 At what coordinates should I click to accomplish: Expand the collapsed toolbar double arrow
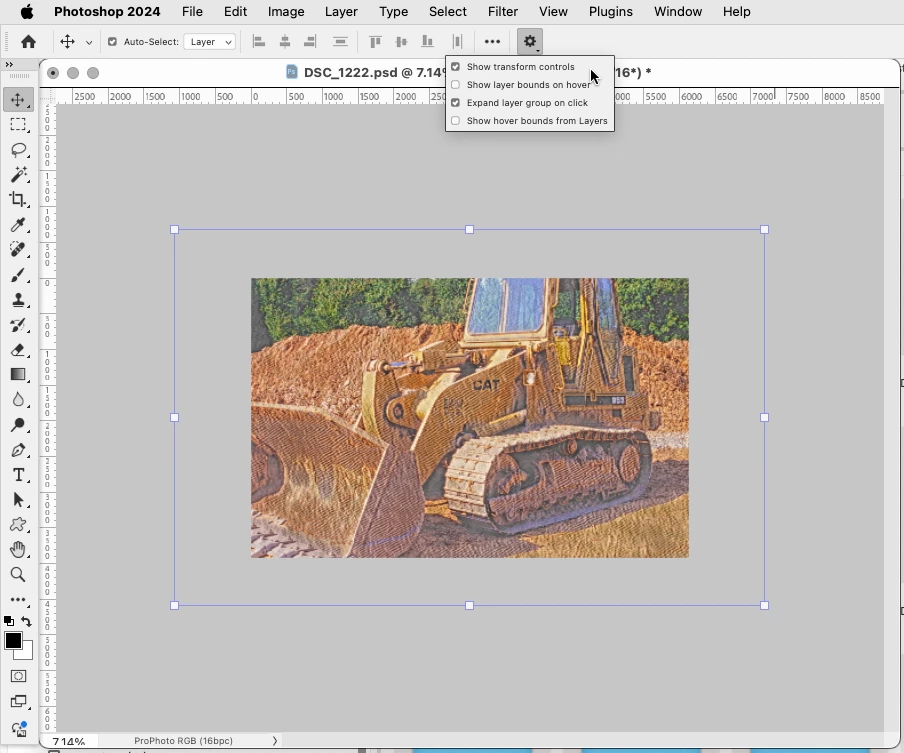pyautogui.click(x=9, y=65)
